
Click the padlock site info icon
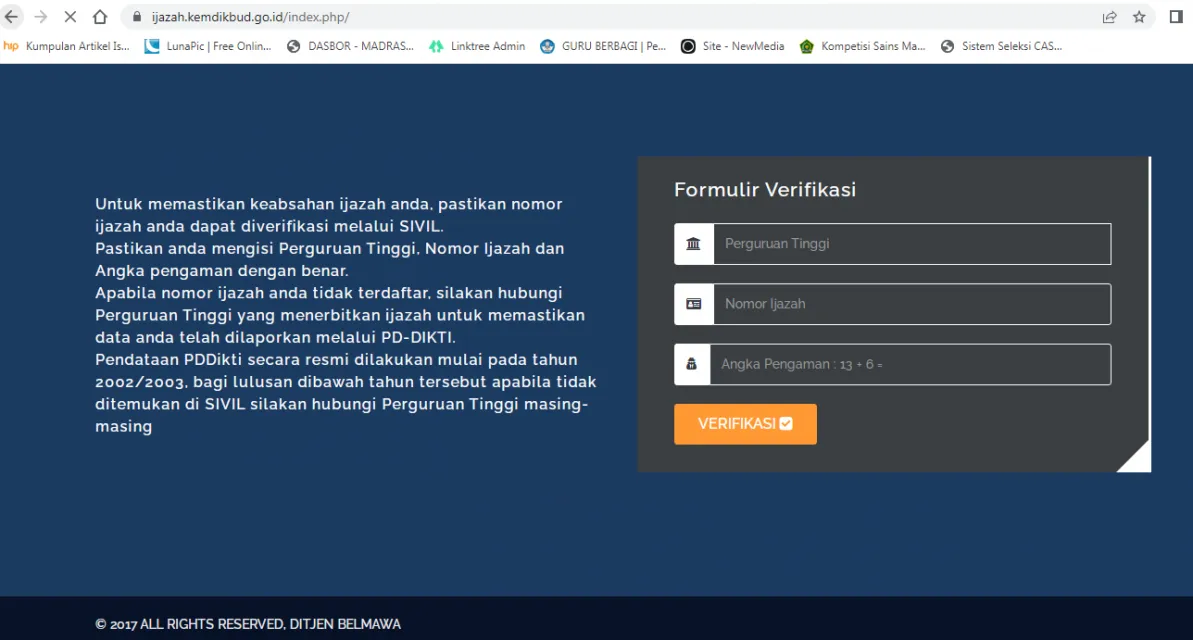coord(137,17)
